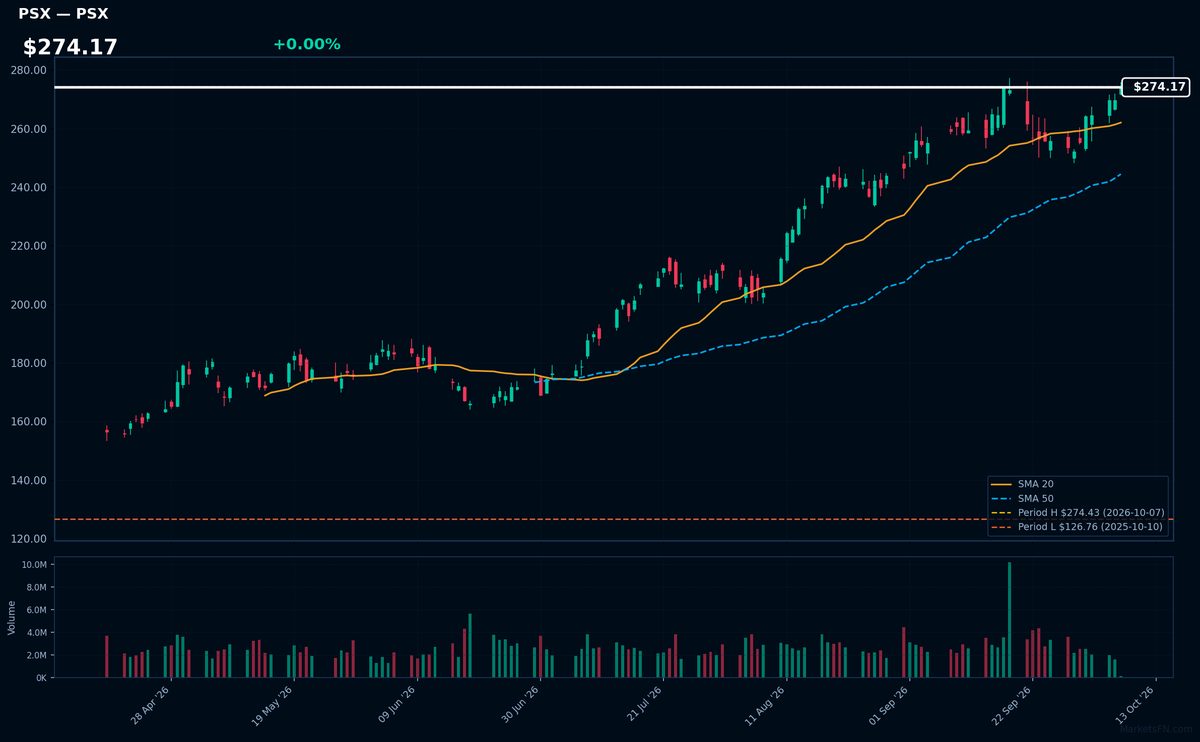Click the 240.00 price axis label
This screenshot has height=742, width=1200.
(x=28, y=188)
